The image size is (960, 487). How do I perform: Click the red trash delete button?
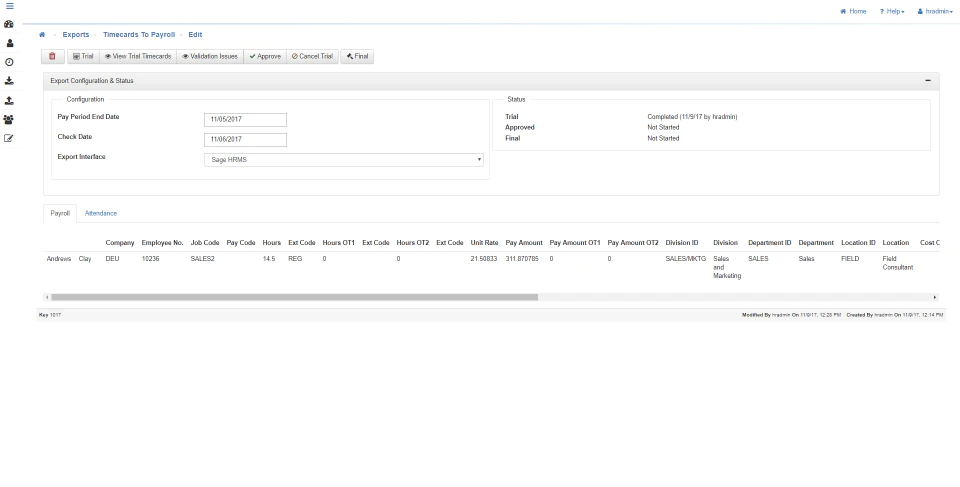(x=53, y=56)
